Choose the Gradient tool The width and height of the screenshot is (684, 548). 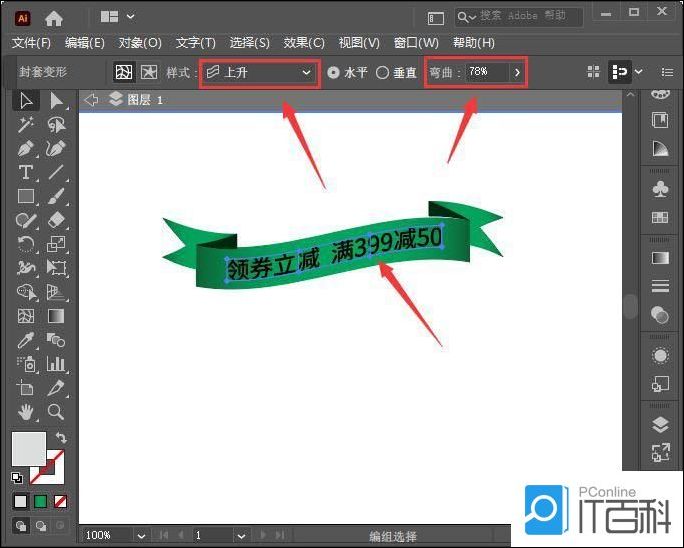(56, 315)
